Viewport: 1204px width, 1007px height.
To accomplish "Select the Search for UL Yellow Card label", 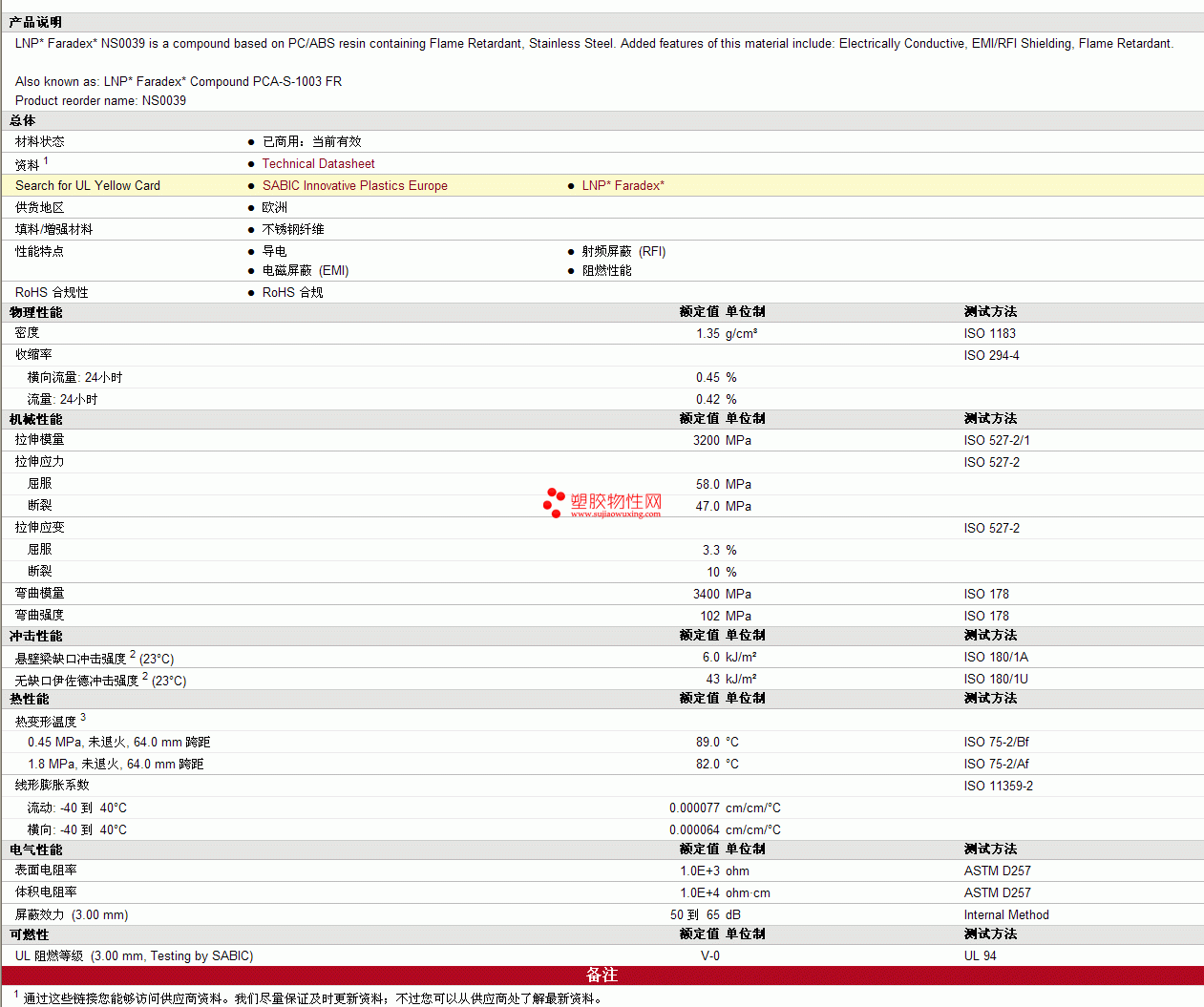I will pos(88,186).
